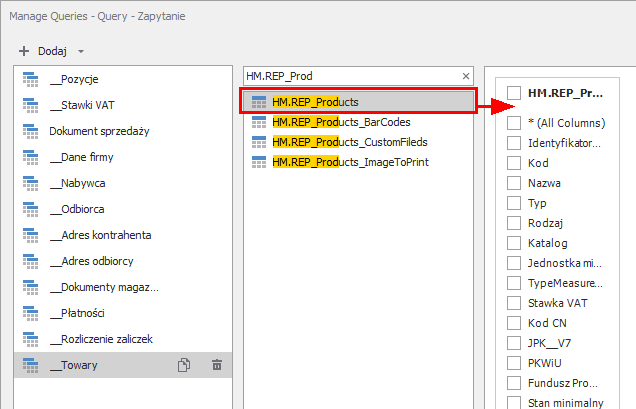Click the table icon of HM.REP_Products_ImageToPrint
Image resolution: width=636 pixels, height=409 pixels.
[259, 162]
